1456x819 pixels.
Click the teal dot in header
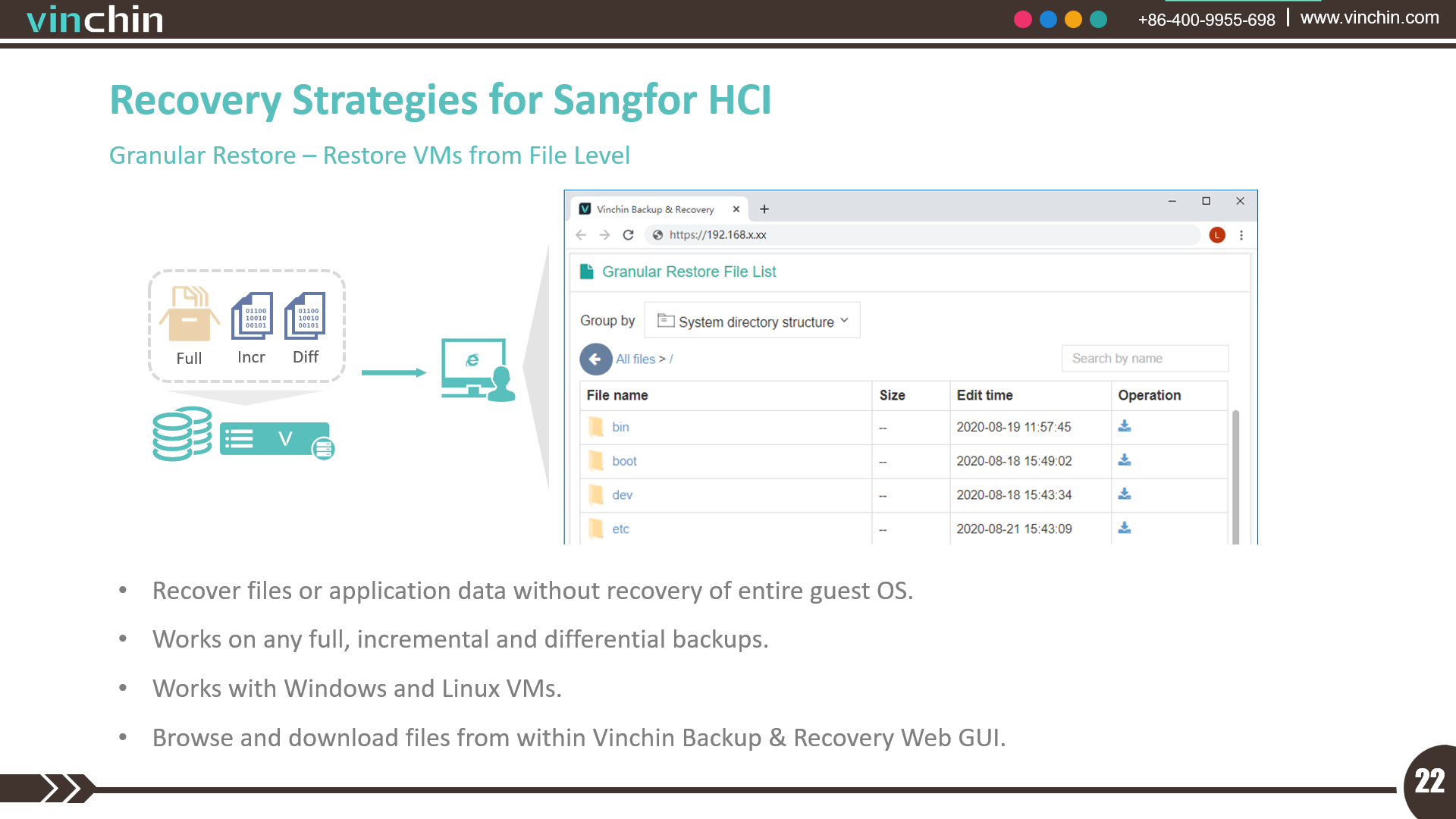tap(1098, 20)
